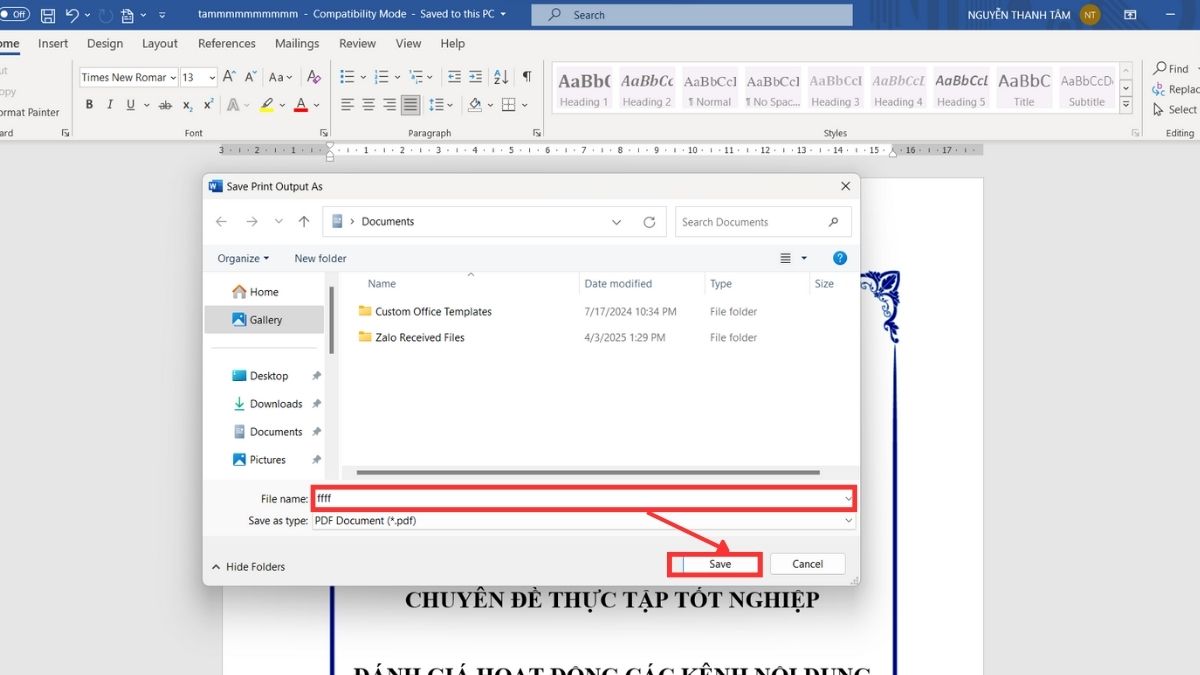1200x675 pixels.
Task: Apply Heading 1 style
Action: pos(584,90)
